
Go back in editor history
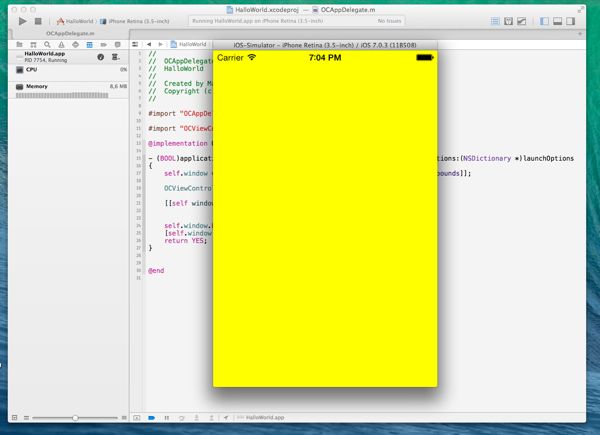coord(149,44)
